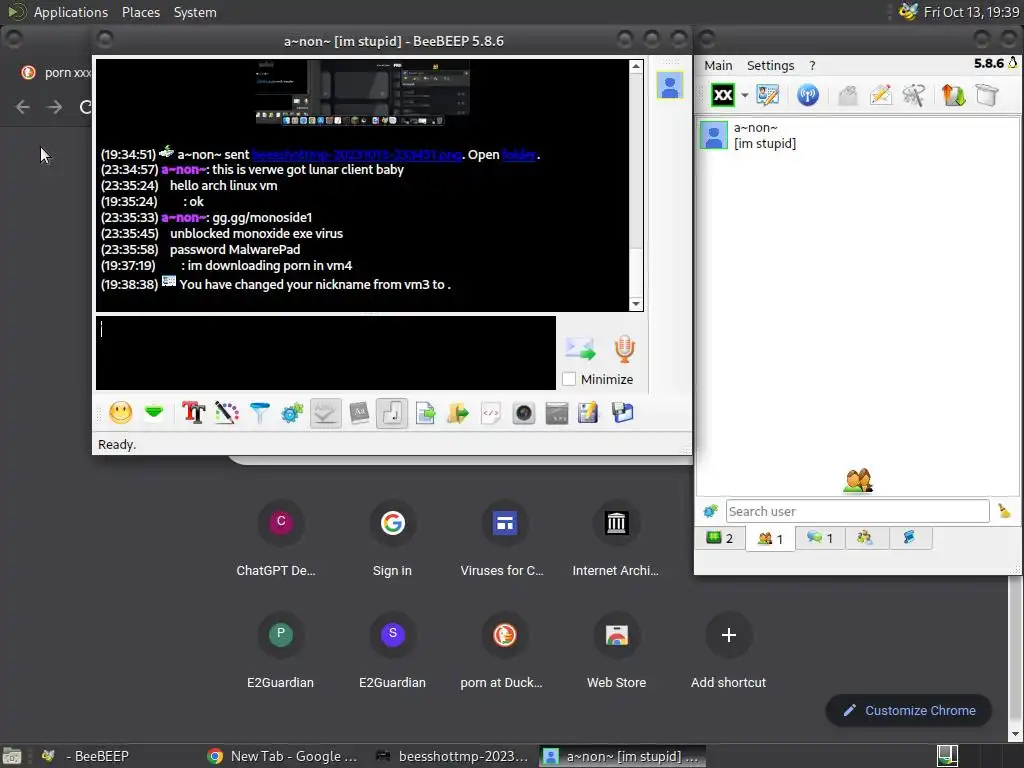The width and height of the screenshot is (1024, 768).
Task: Click the two-people icon above the search field
Action: pyautogui.click(x=857, y=480)
